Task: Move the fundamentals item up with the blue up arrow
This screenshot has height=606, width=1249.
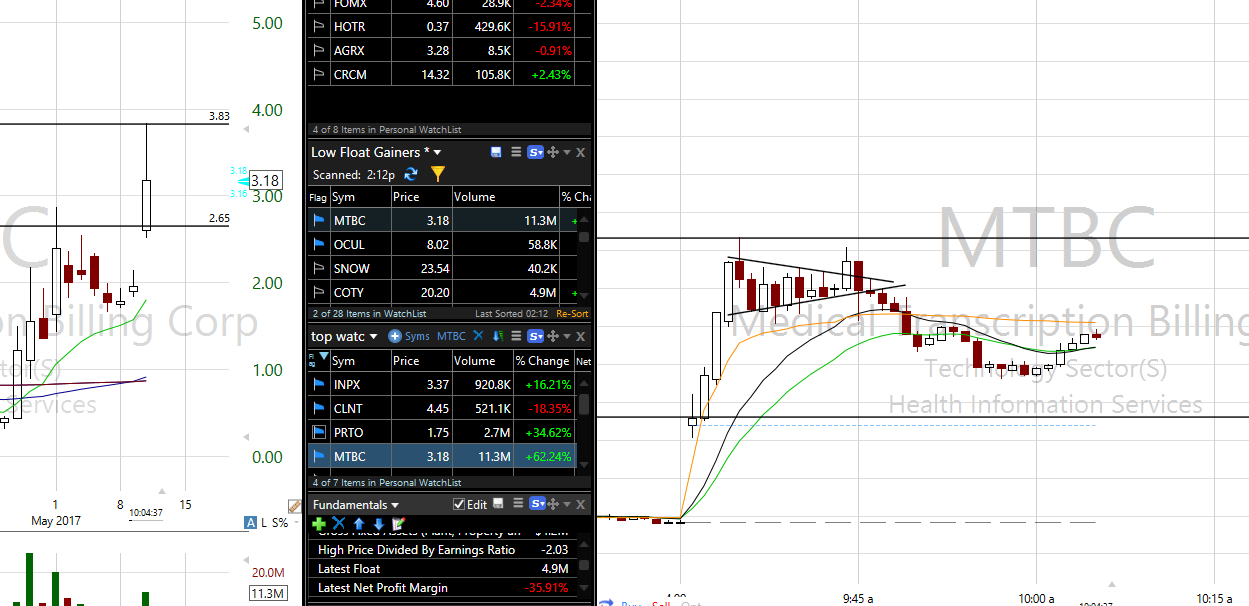Action: pyautogui.click(x=359, y=524)
